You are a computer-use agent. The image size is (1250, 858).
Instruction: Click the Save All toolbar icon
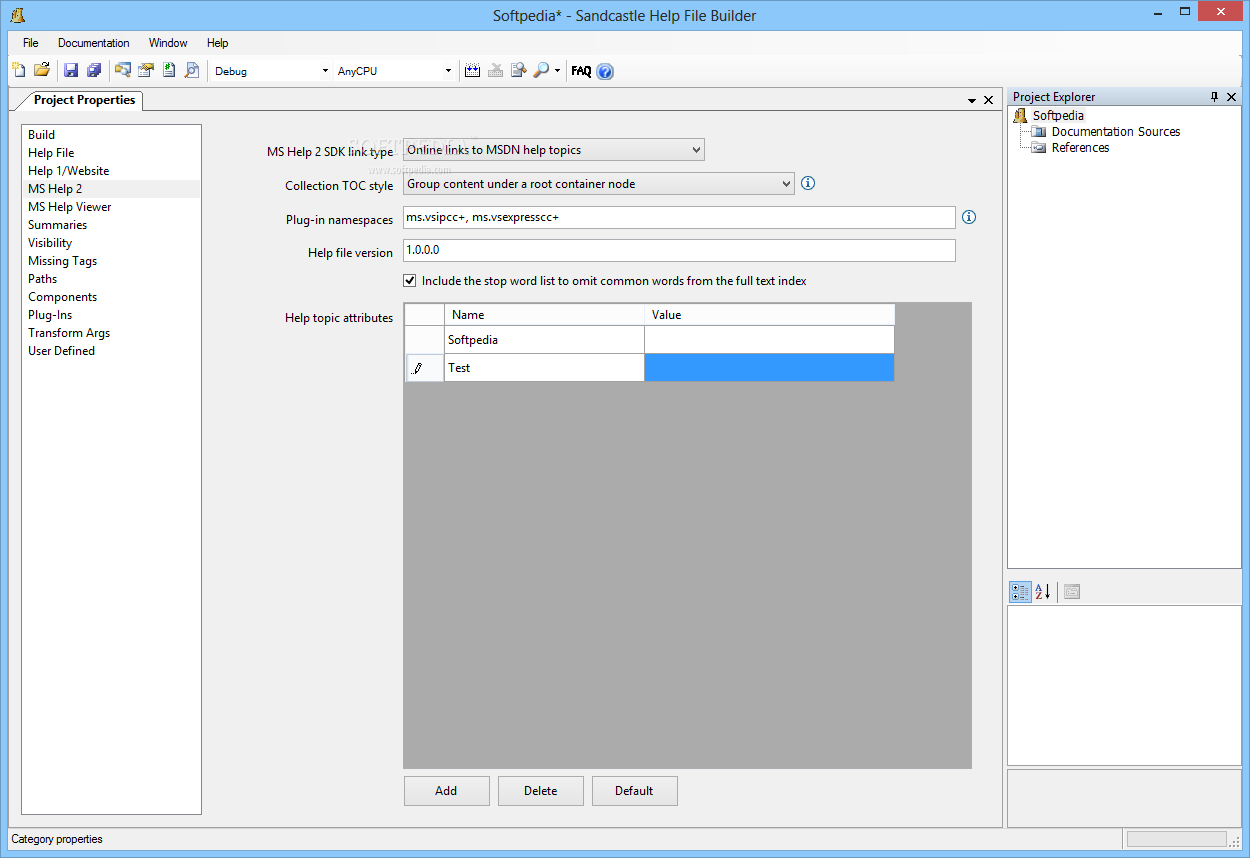tap(94, 70)
